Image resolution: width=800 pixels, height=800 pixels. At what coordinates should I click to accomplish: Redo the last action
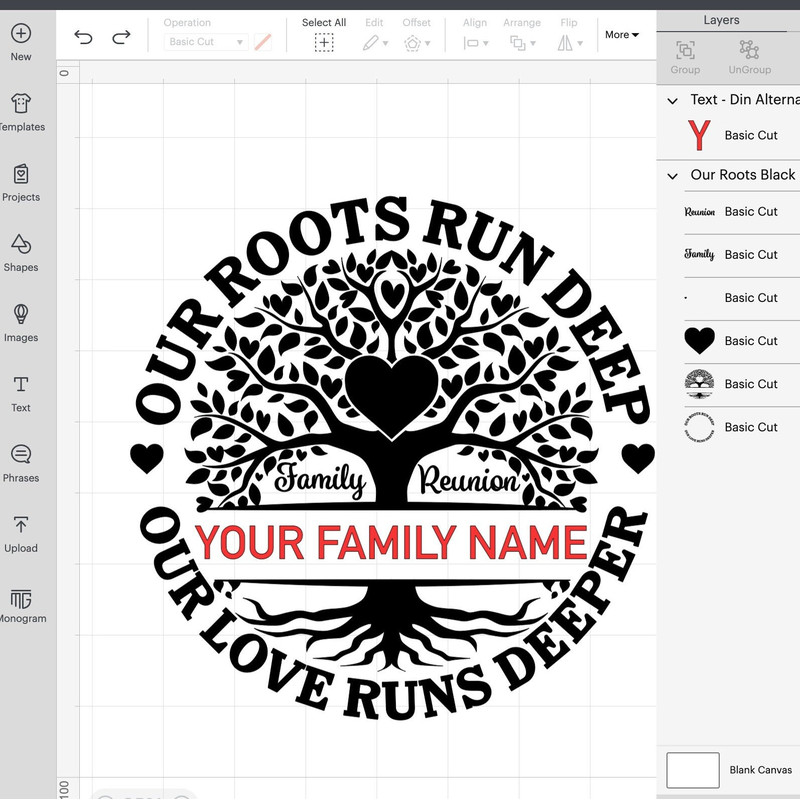[121, 37]
